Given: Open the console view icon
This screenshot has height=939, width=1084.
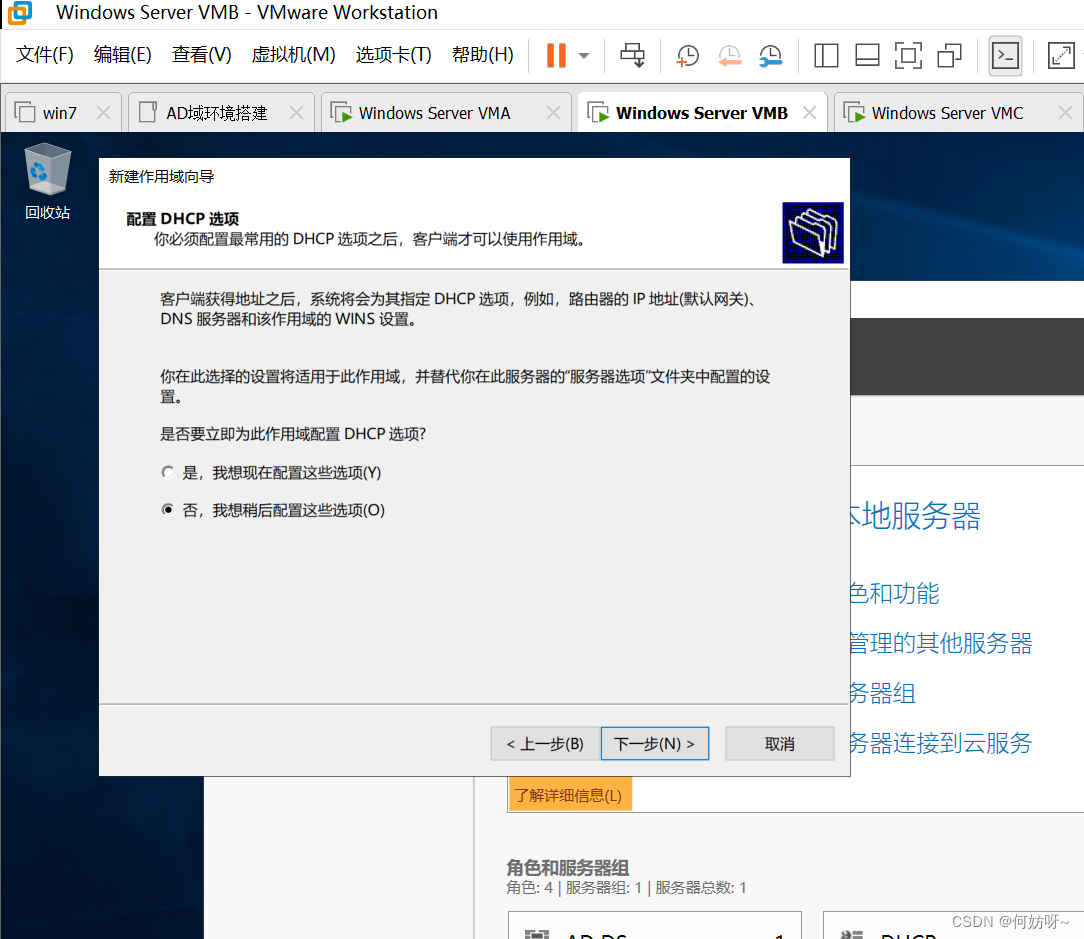Looking at the screenshot, I should [x=1005, y=56].
